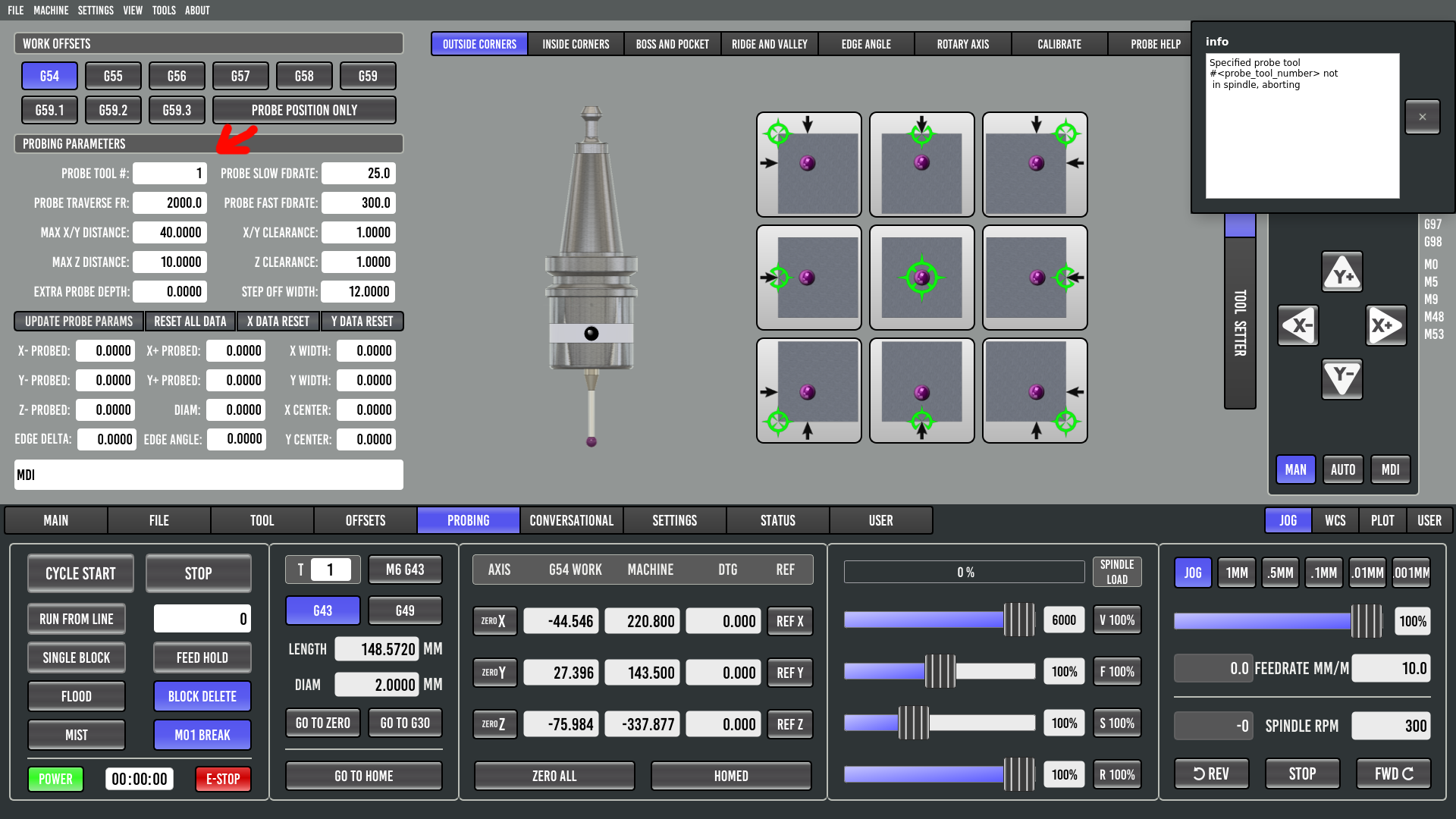Jog Y- with the arrow button
Viewport: 1456px width, 819px height.
(x=1341, y=378)
